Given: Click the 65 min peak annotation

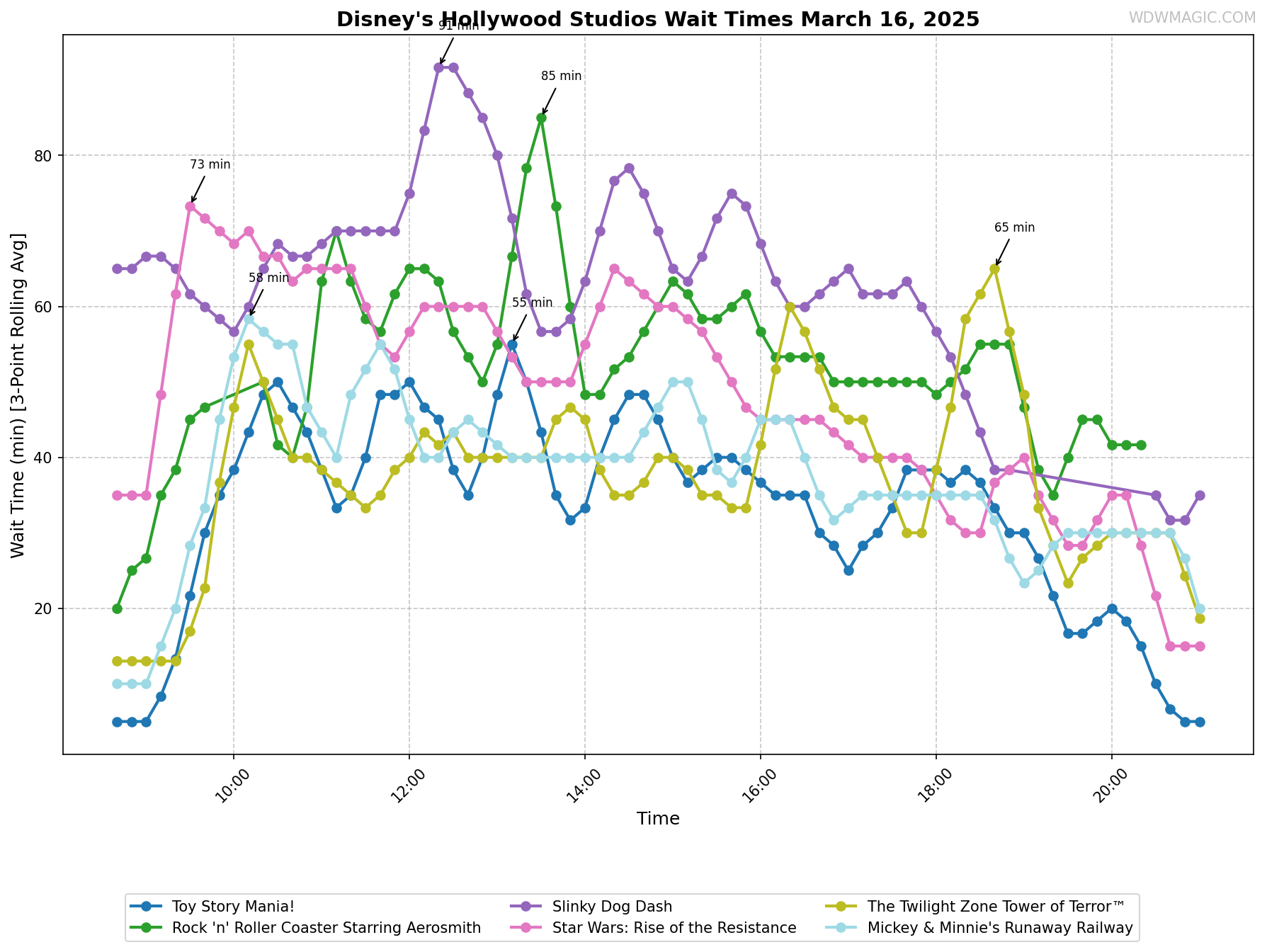Looking at the screenshot, I should pos(1015,228).
